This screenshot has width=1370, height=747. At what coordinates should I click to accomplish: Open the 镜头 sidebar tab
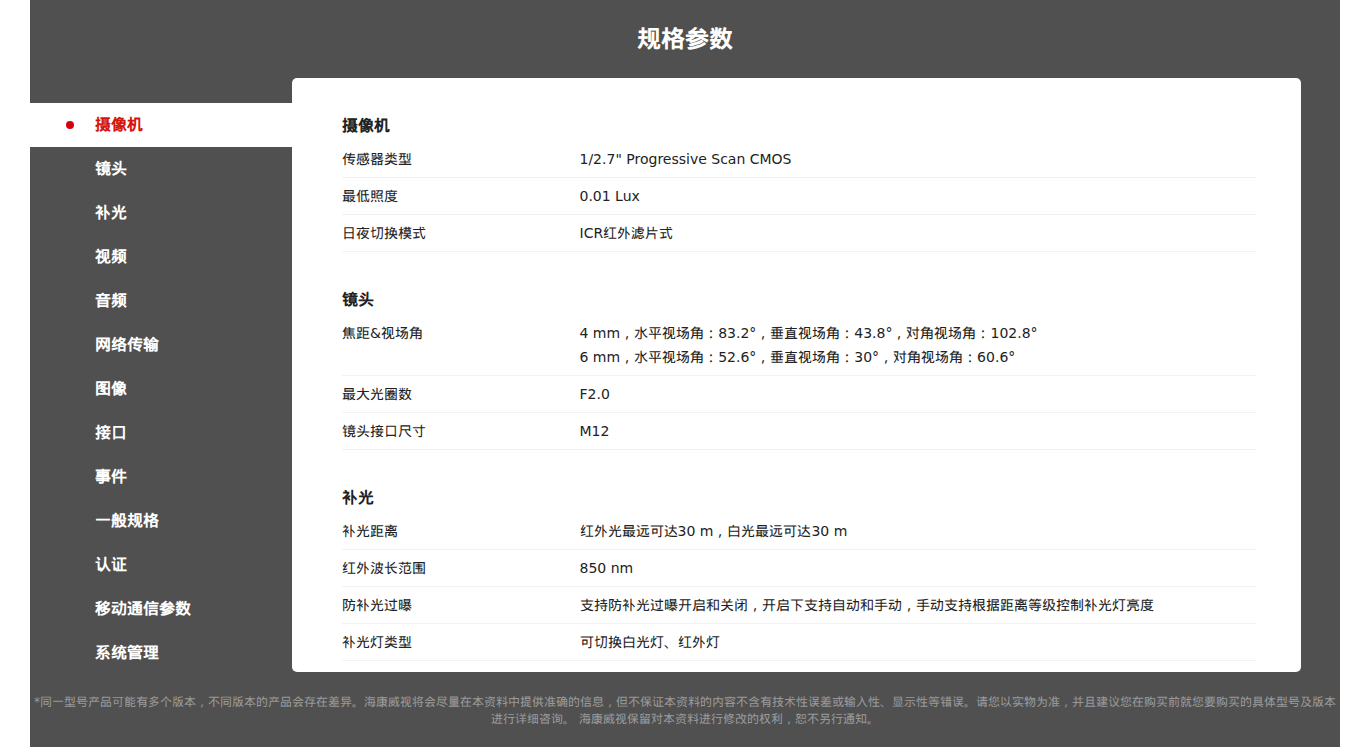tap(161, 169)
